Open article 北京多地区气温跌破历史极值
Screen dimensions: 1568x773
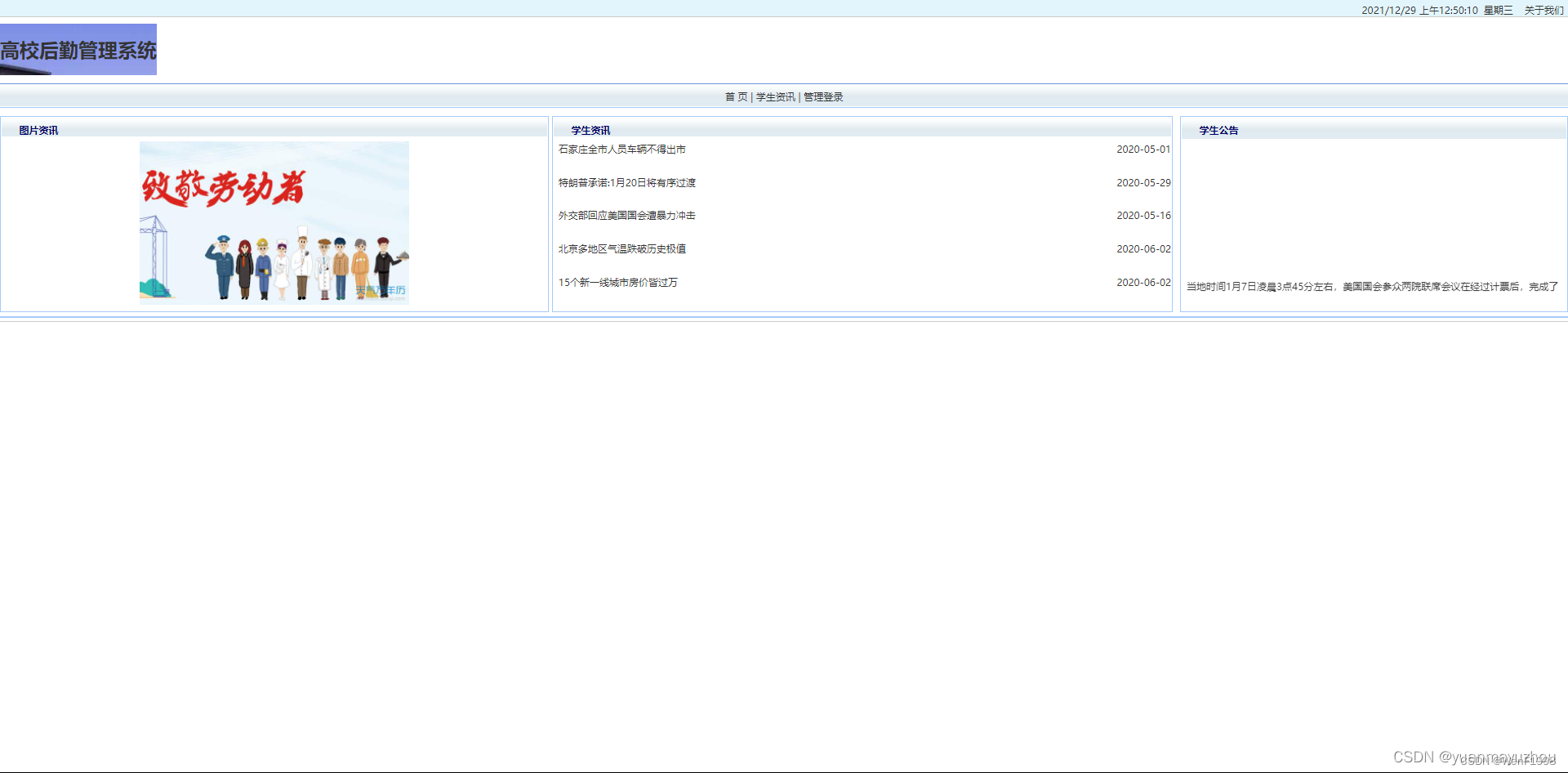[x=622, y=249]
